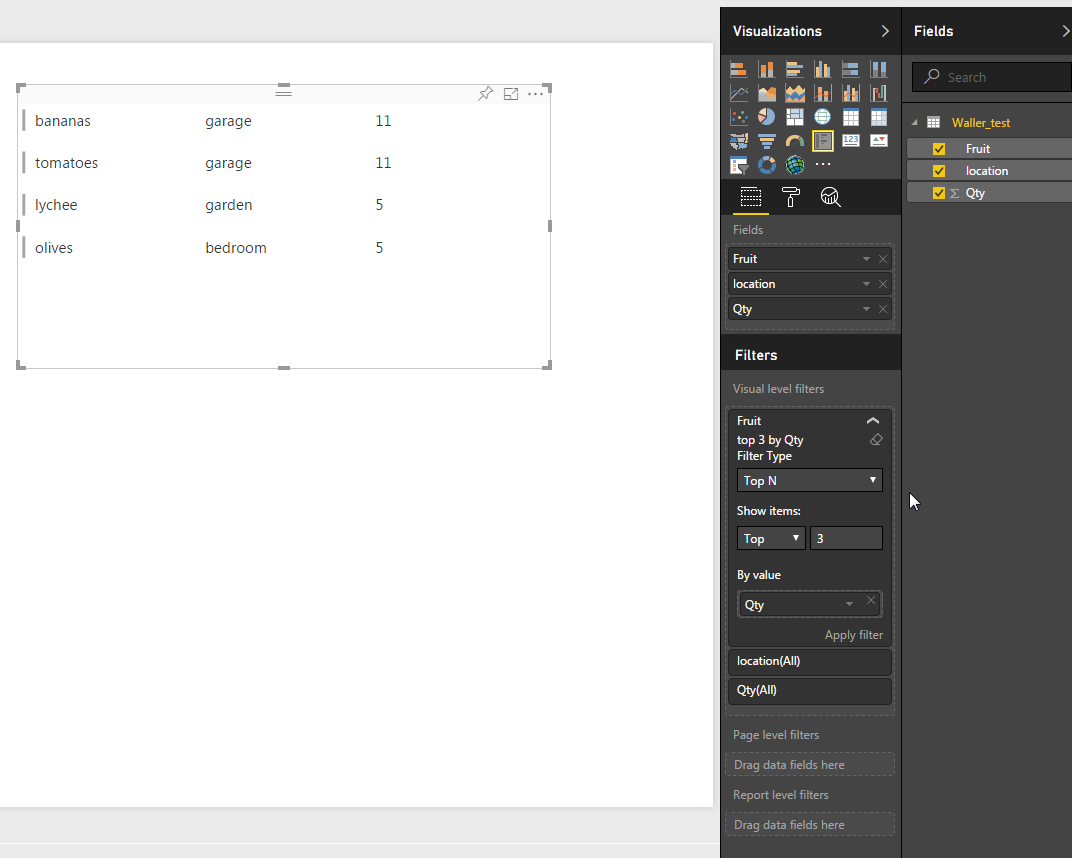Viewport: 1072px width, 858px height.
Task: Open the Analytics pane tab
Action: pos(830,197)
